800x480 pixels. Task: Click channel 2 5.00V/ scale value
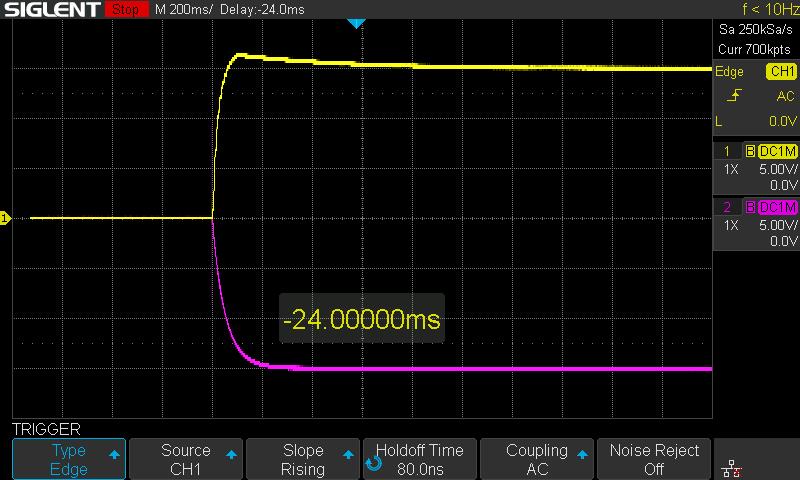778,225
